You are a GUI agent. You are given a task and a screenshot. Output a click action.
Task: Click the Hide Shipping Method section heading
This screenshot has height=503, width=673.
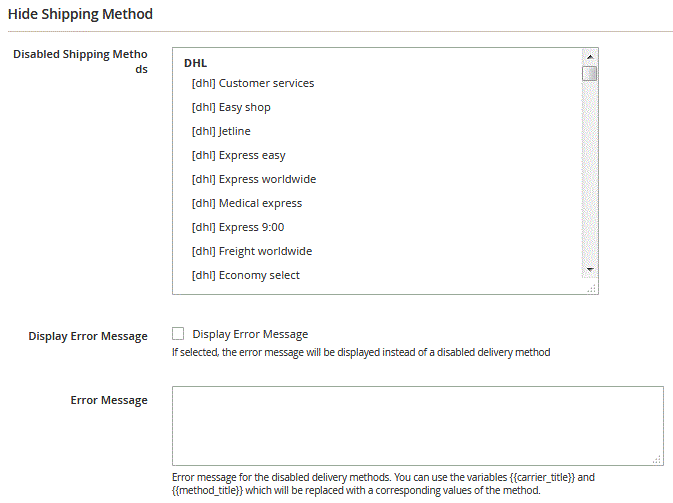tap(80, 14)
